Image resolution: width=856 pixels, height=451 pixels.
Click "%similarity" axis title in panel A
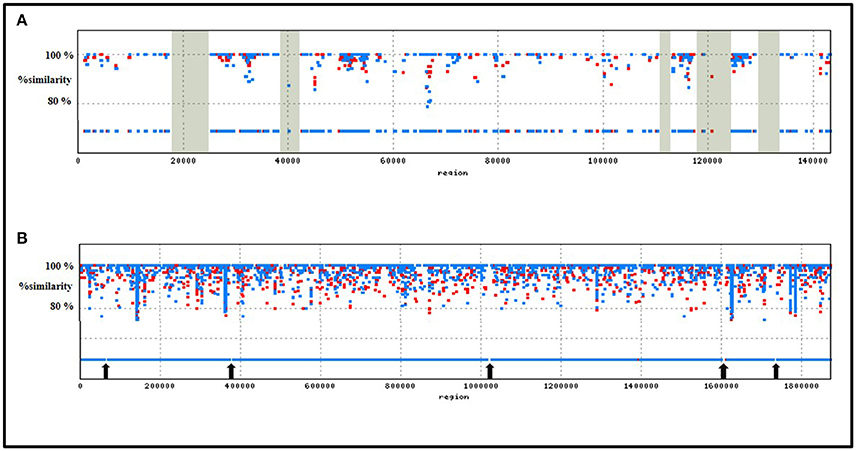[x=45, y=80]
